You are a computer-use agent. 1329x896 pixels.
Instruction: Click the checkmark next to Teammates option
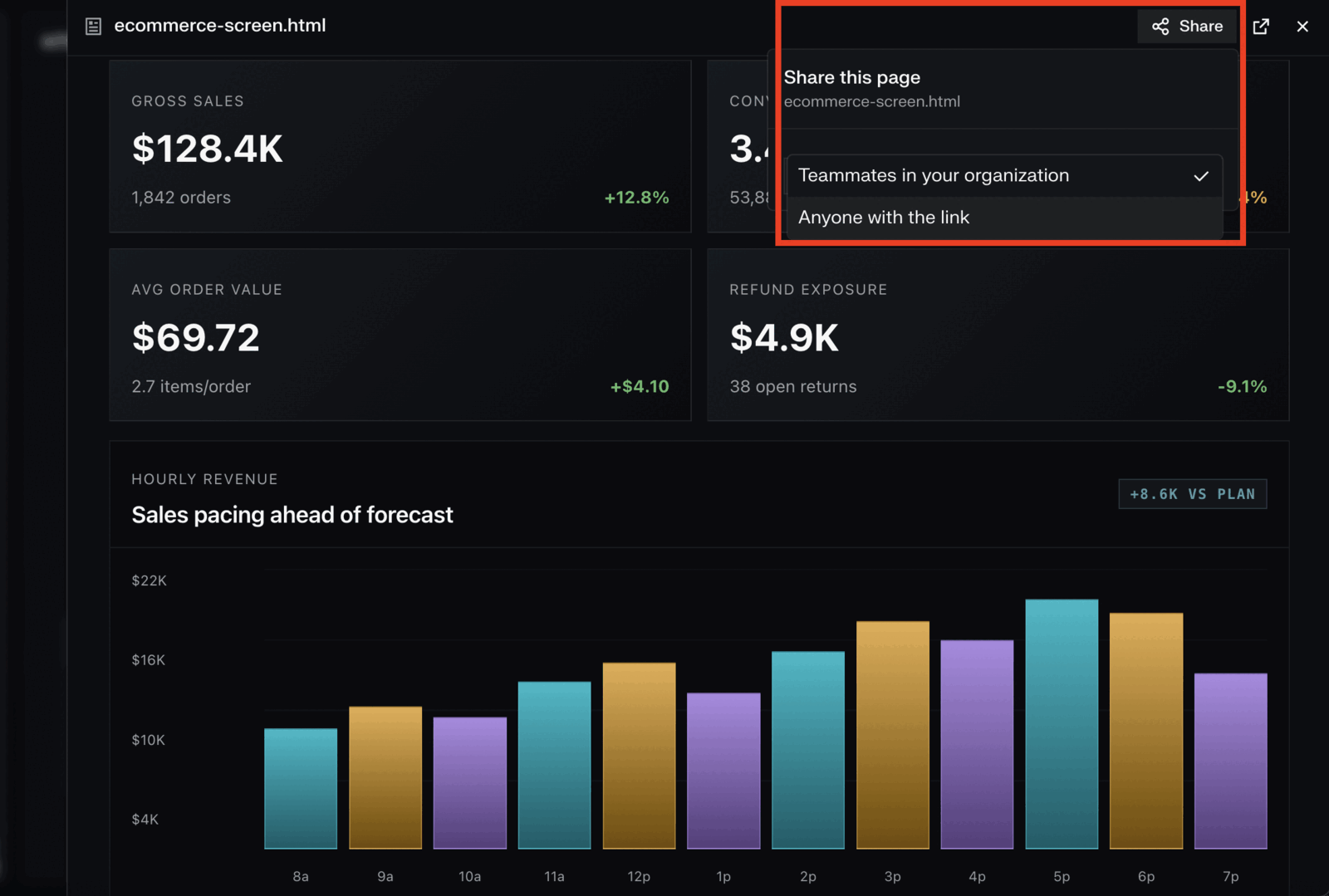[x=1201, y=176]
